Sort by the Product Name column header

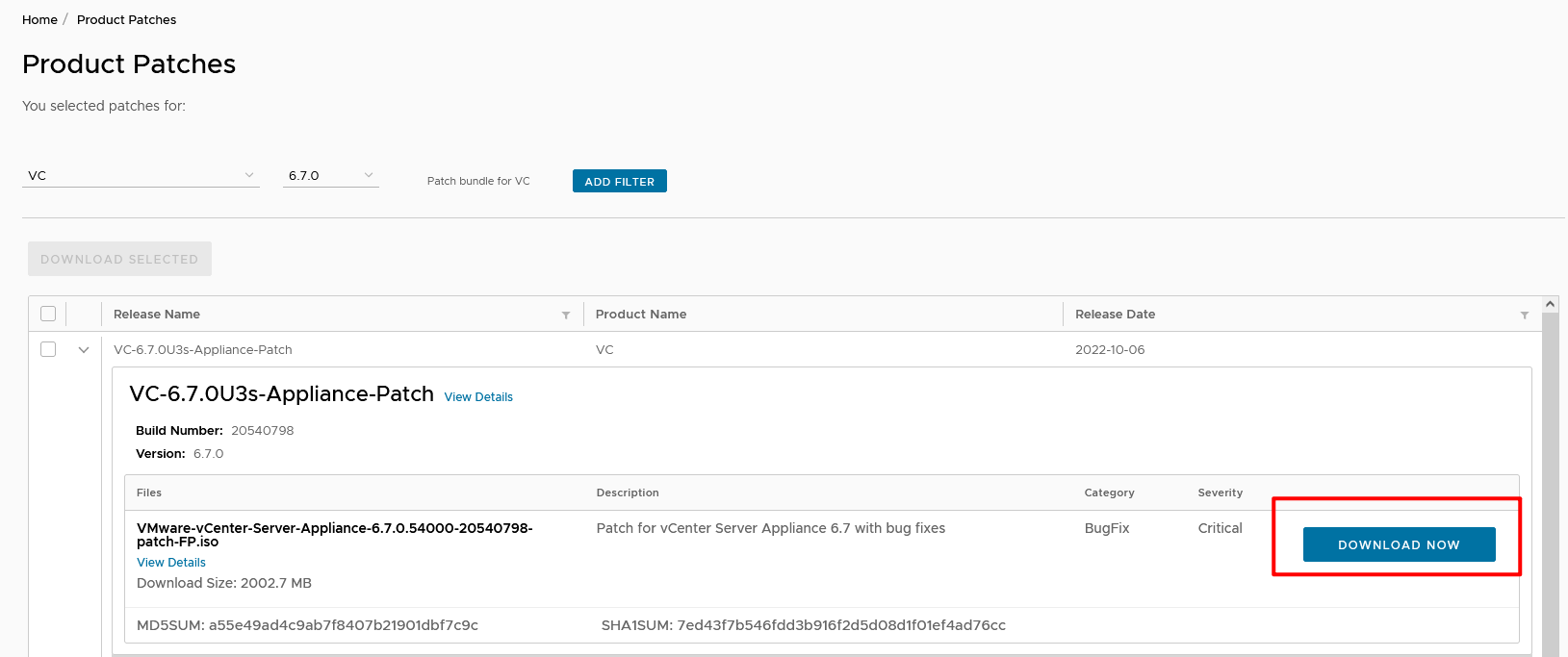point(641,315)
